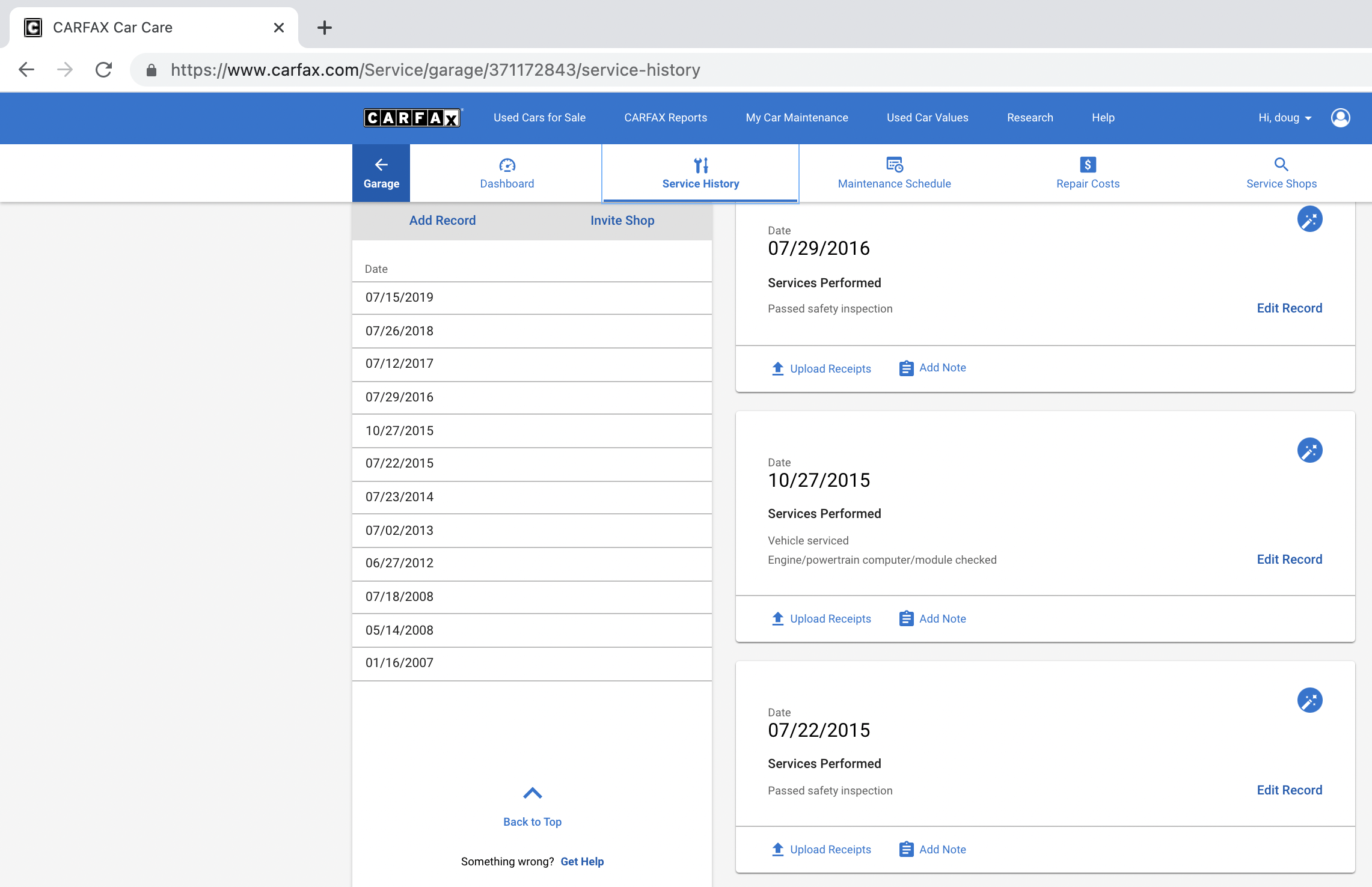
Task: Select date 05/14/2008 in the list
Action: [532, 630]
